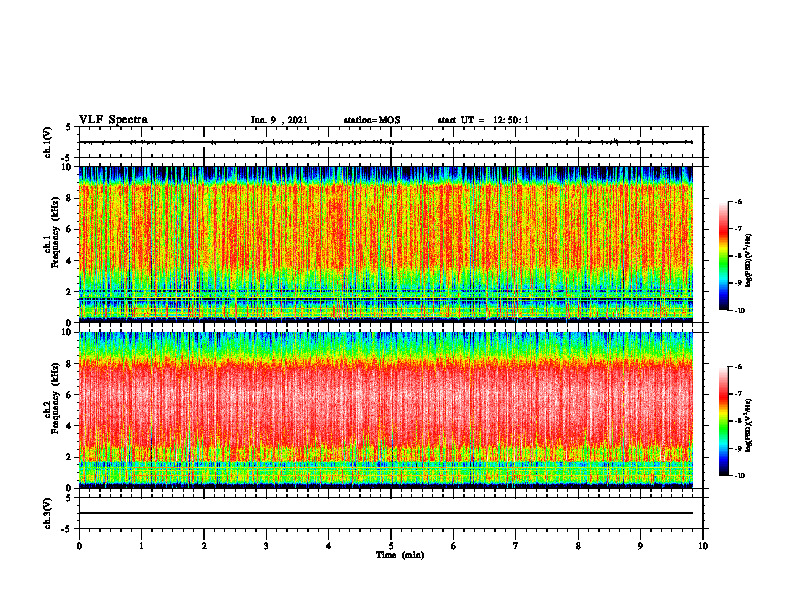Click the "8" kHz tick on ch.1 frequency axis

pos(69,198)
